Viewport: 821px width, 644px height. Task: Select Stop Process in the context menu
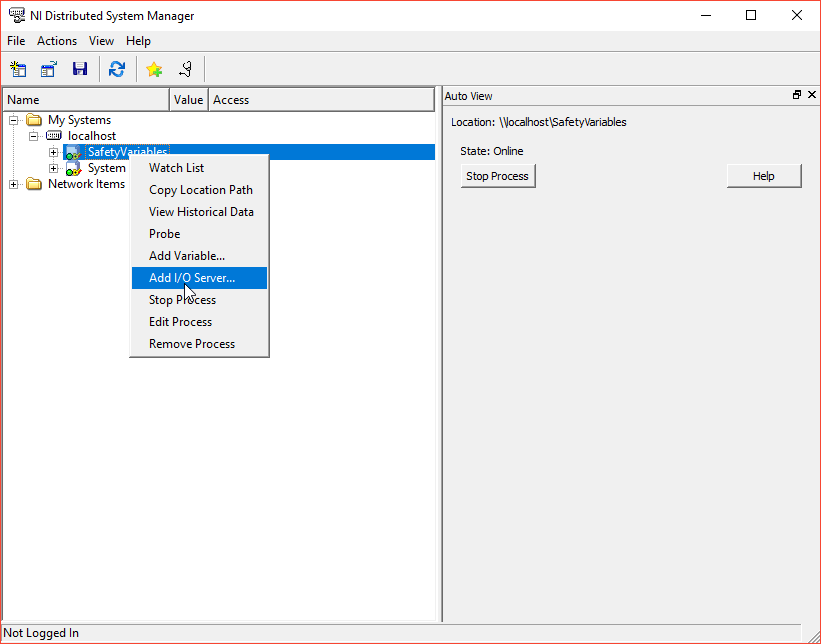tap(199, 300)
